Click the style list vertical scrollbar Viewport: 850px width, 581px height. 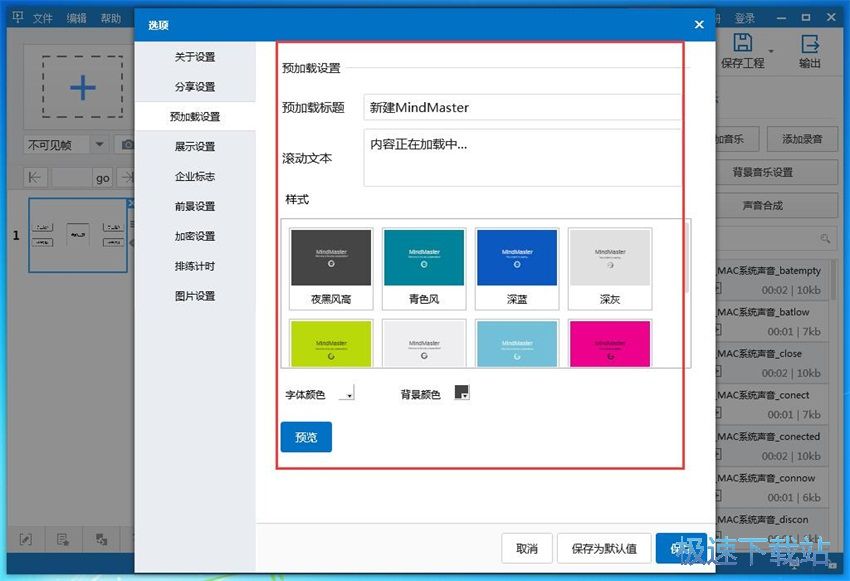(x=686, y=258)
